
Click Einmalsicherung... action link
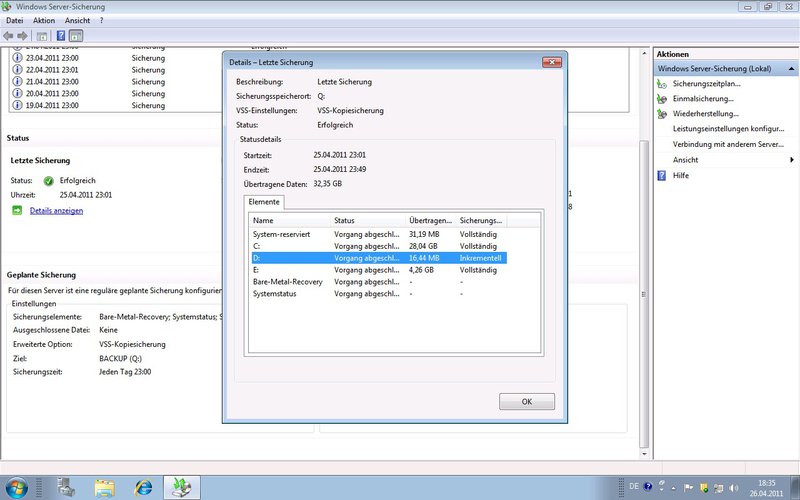point(703,99)
